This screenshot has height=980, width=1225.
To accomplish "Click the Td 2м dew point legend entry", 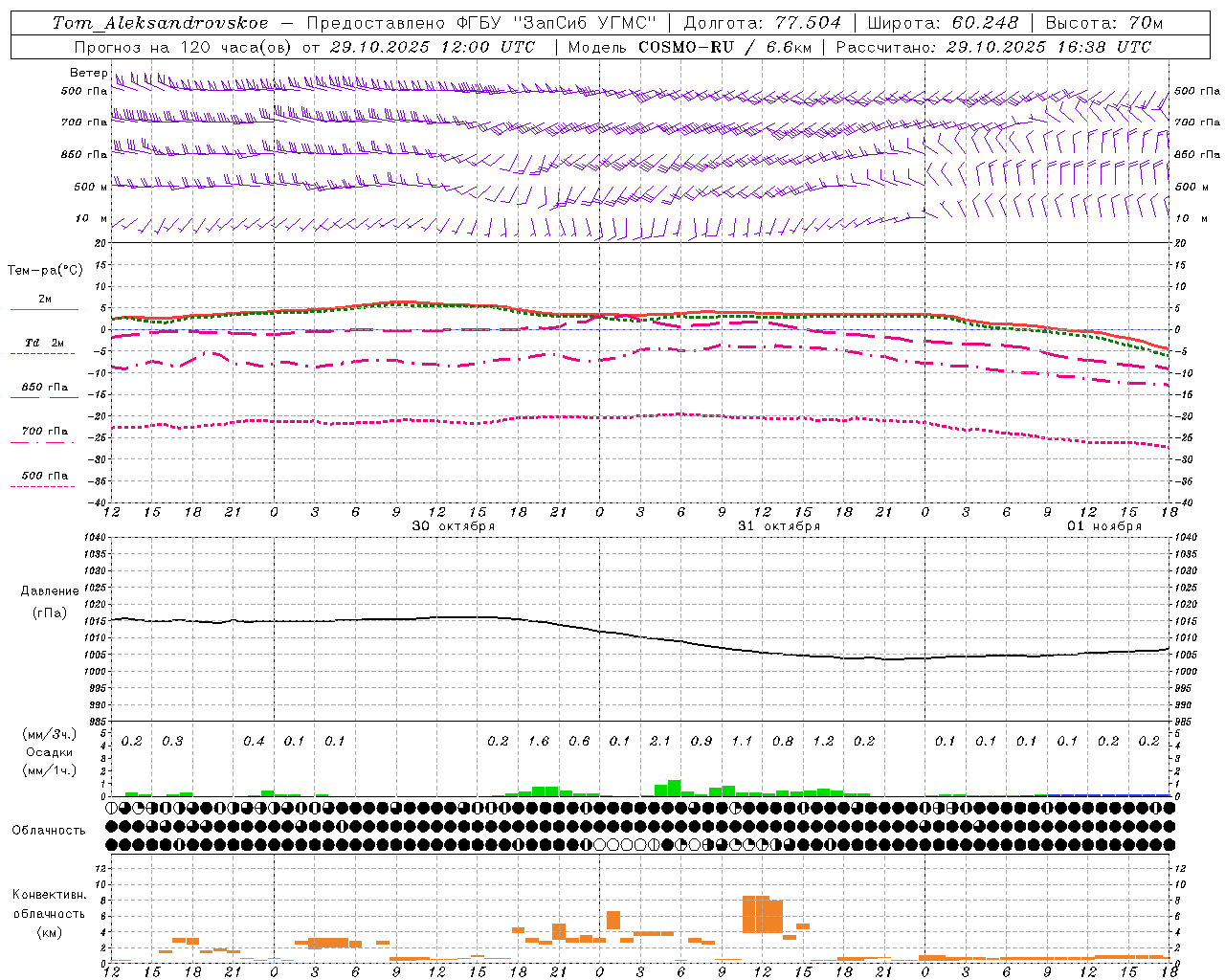I will click(x=44, y=343).
